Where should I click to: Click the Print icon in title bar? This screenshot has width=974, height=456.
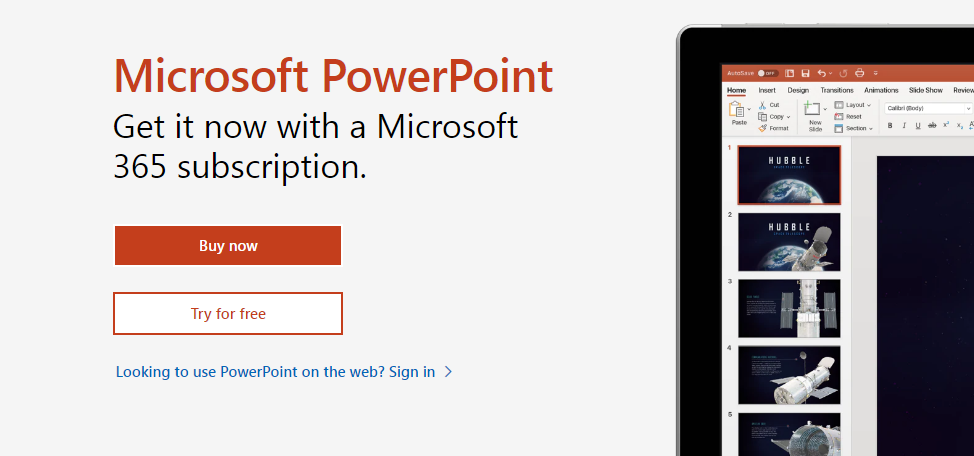point(860,73)
